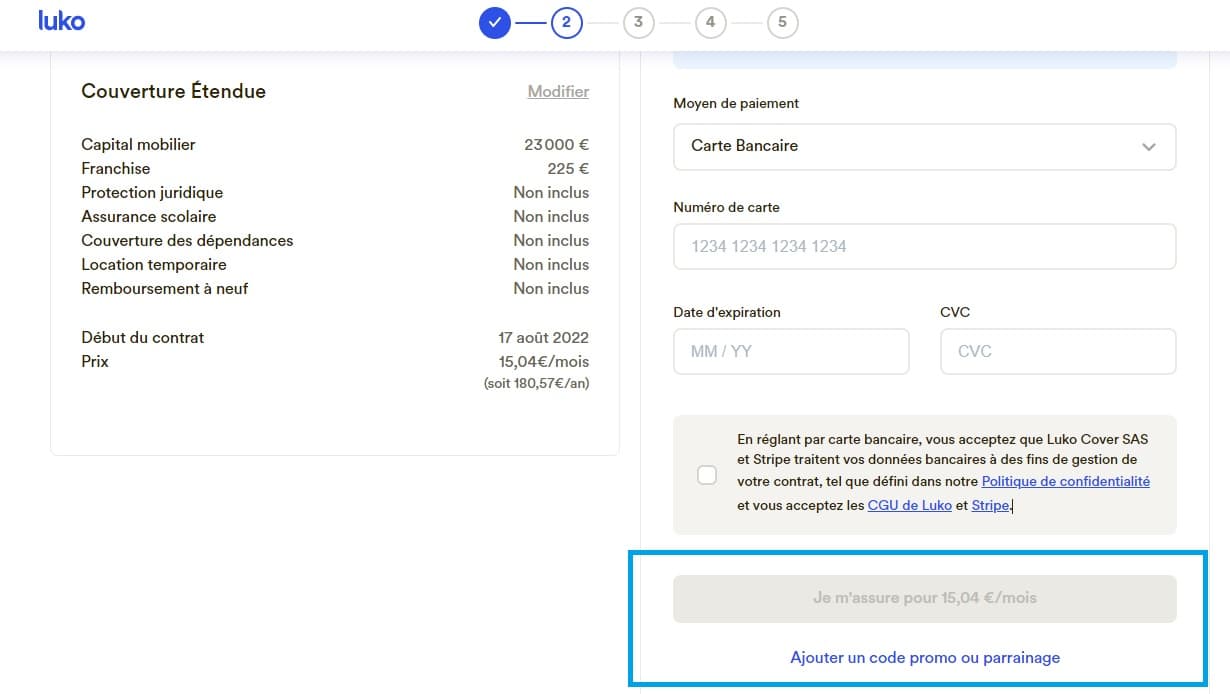Open the Moyen de paiement dropdown

click(x=924, y=146)
